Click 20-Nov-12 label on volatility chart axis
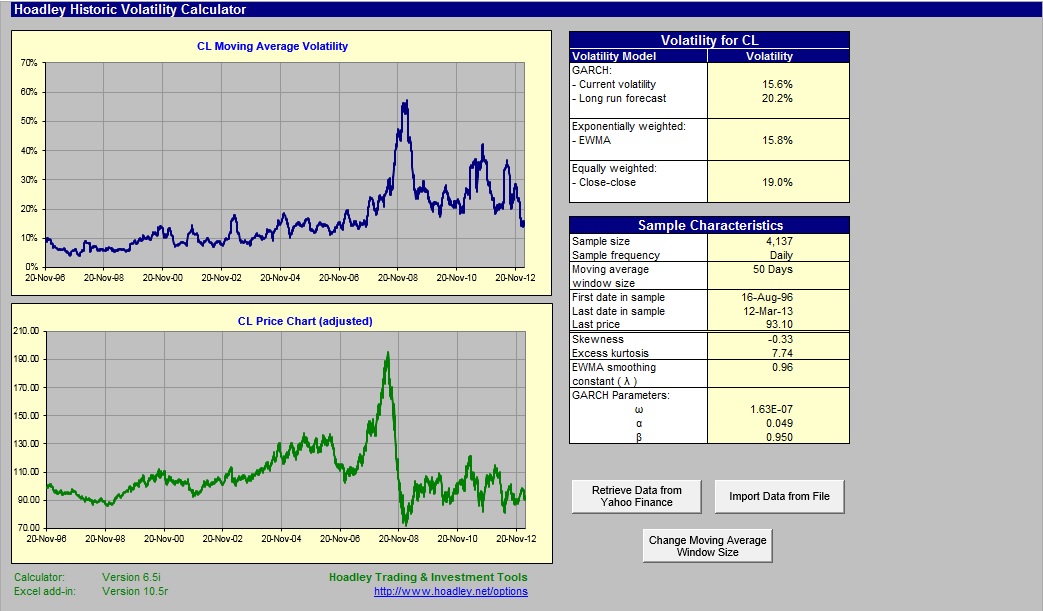This screenshot has width=1043, height=611. (515, 277)
